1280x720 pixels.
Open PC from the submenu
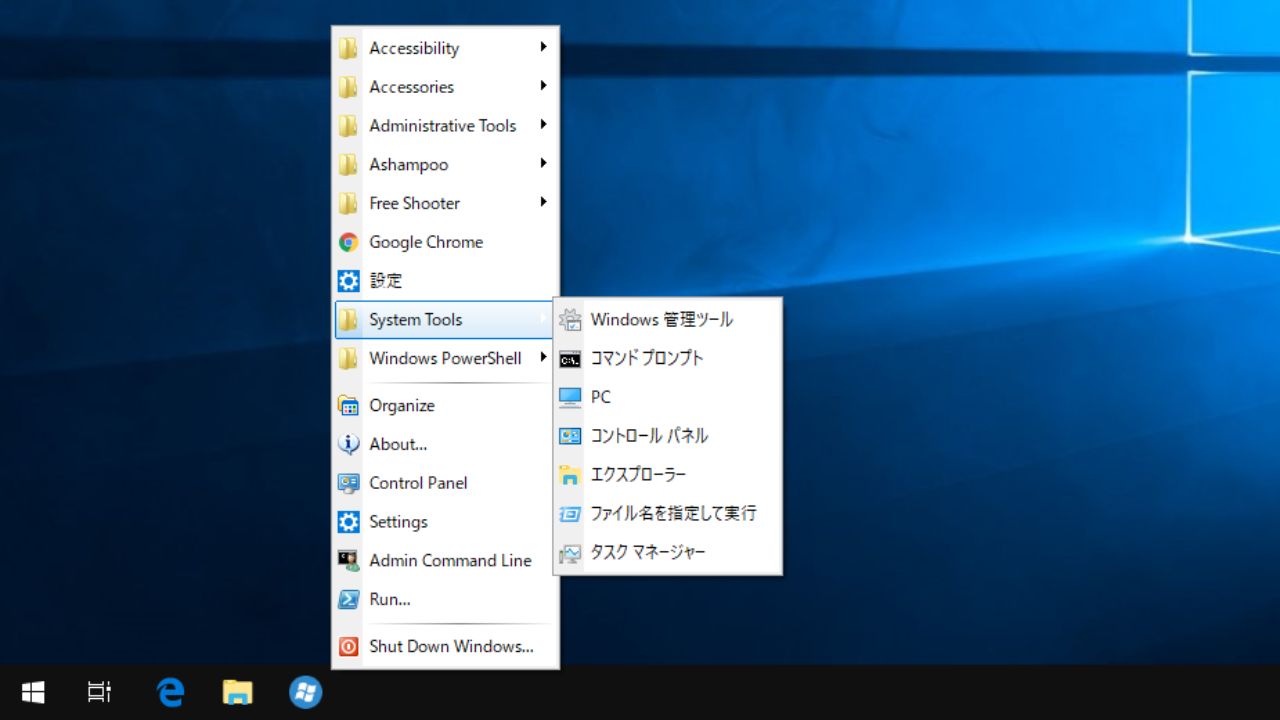click(668, 397)
